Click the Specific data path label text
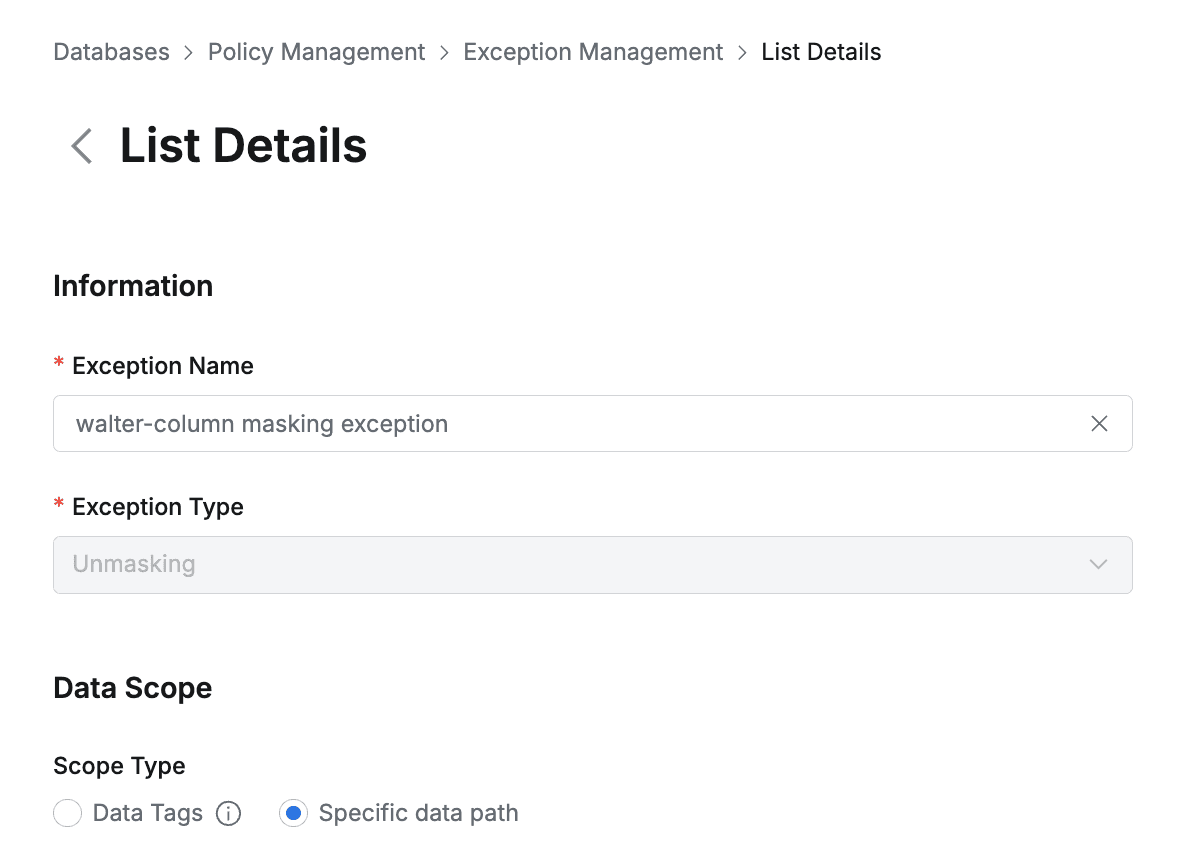Image resolution: width=1178 pixels, height=850 pixels. (x=418, y=814)
